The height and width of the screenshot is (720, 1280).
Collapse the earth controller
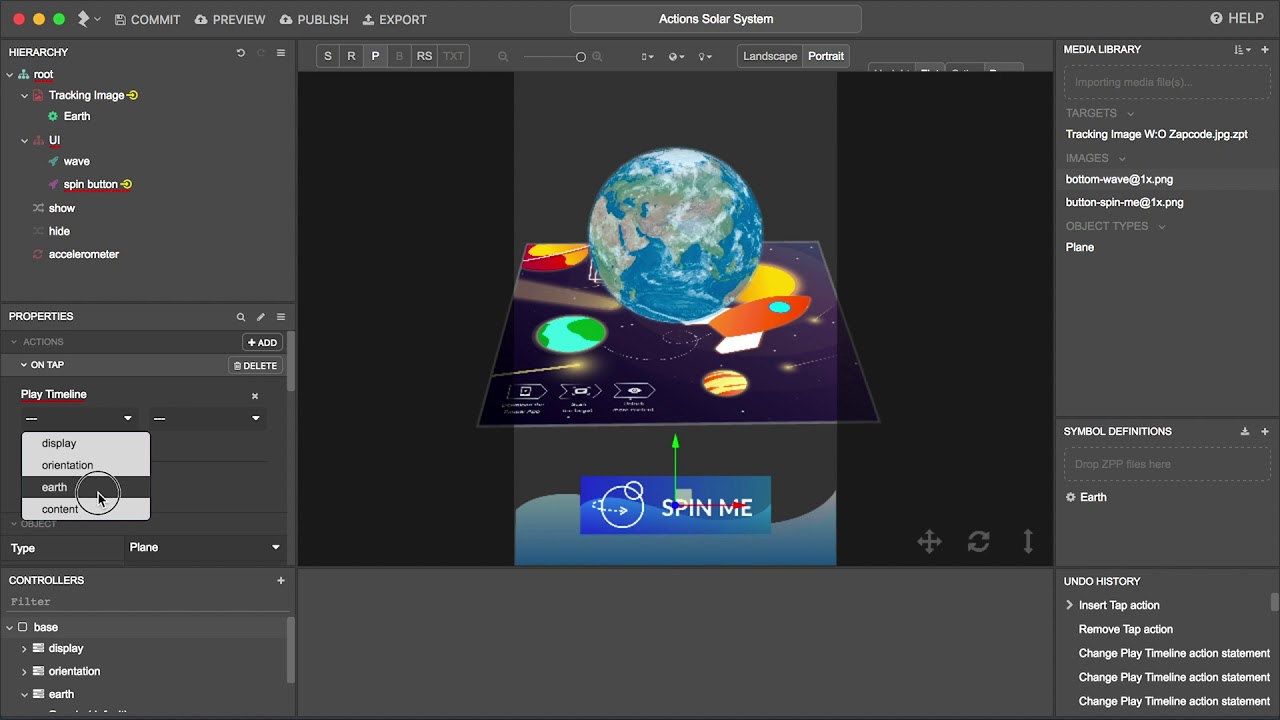coord(25,695)
